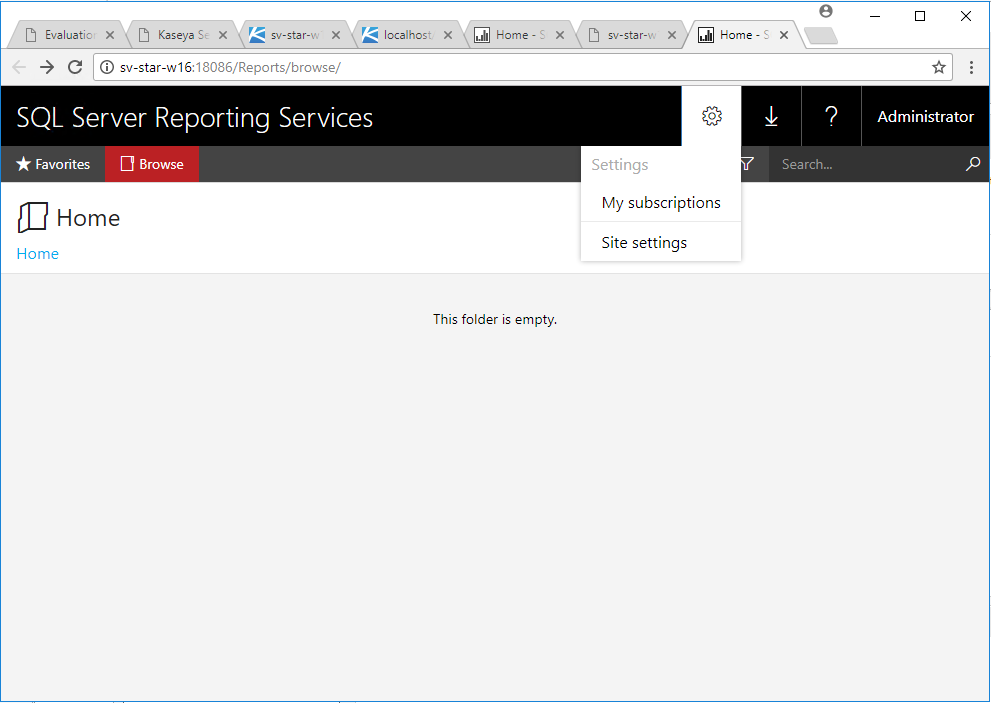Screen dimensions: 991x703
Task: Click the Home breadcrumb link
Action: pyautogui.click(x=38, y=254)
